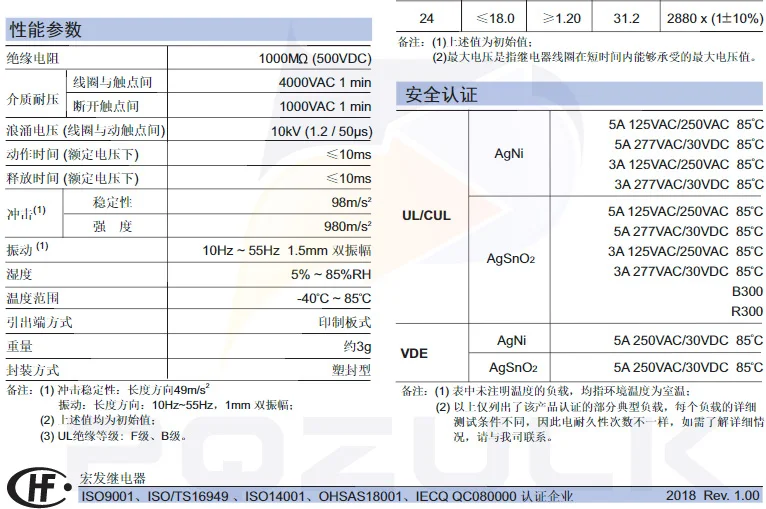This screenshot has width=766, height=509.
Task: Select the value 98m/s²
Action: point(351,202)
